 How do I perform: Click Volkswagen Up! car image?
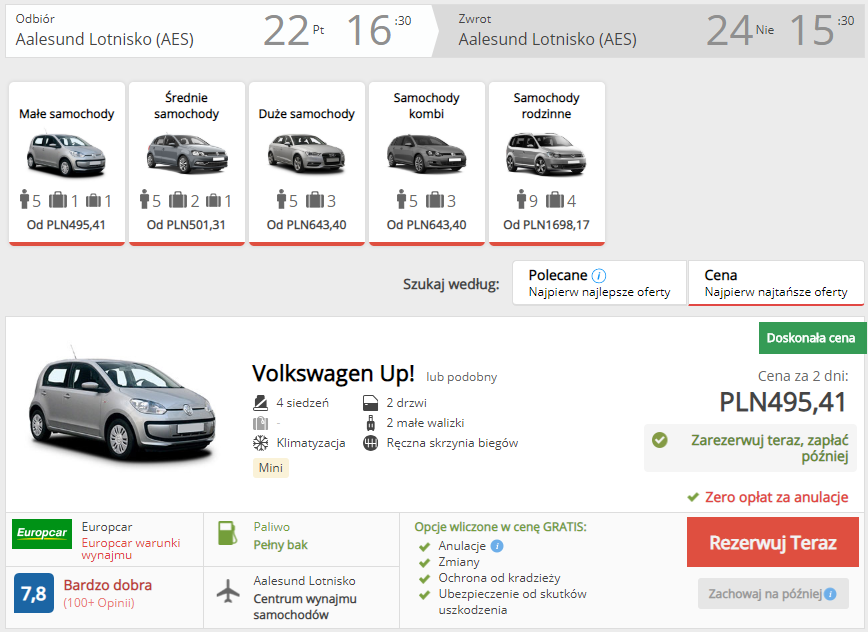point(118,407)
